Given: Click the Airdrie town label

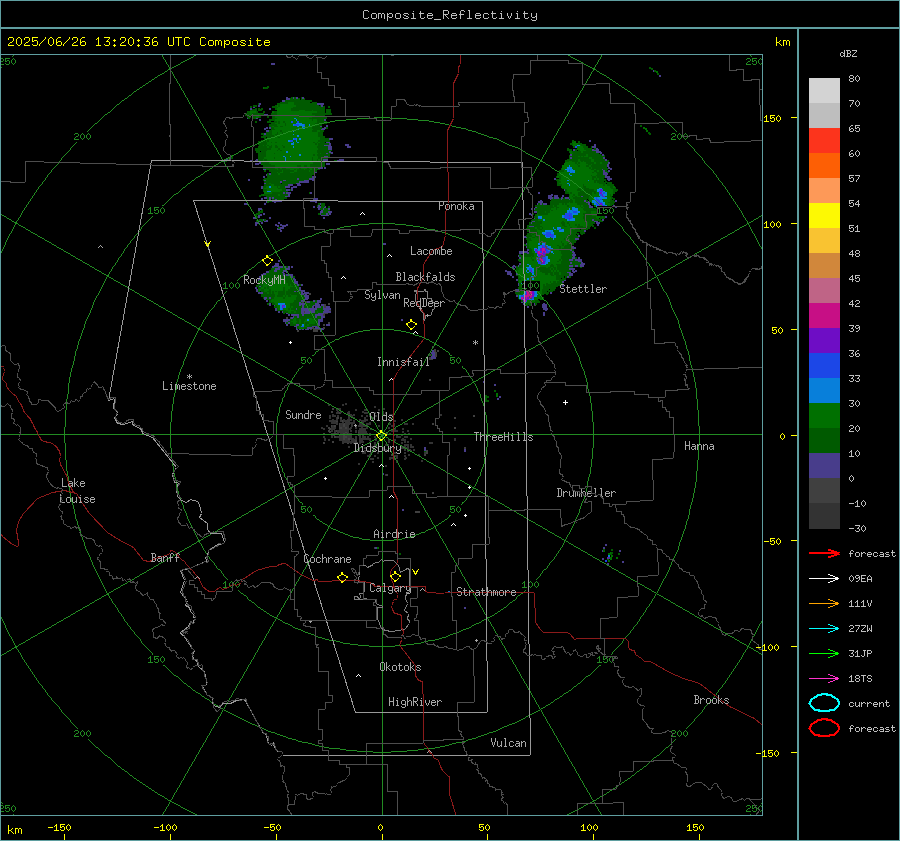Looking at the screenshot, I should 394,534.
